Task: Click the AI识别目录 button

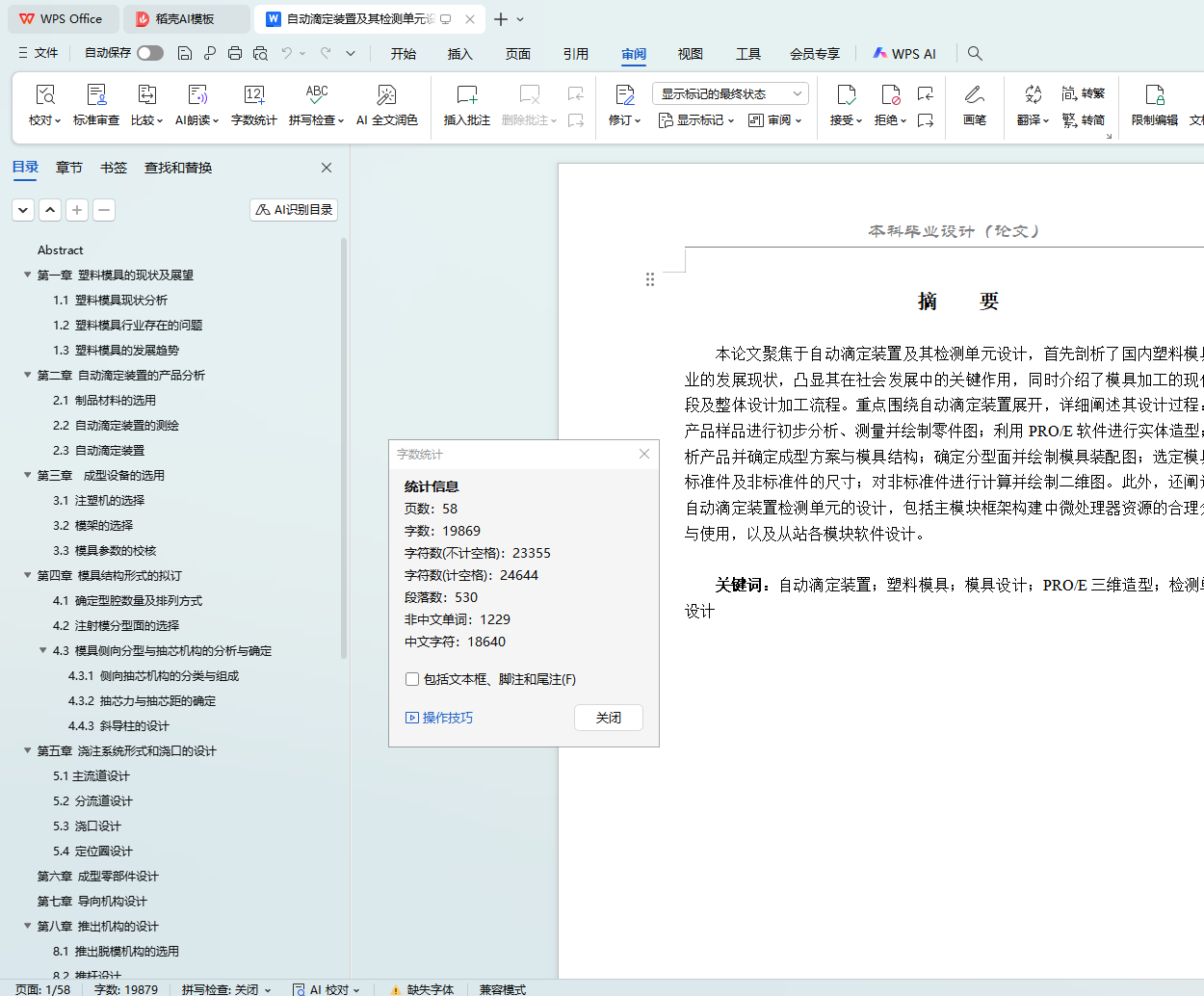Action: tap(294, 209)
